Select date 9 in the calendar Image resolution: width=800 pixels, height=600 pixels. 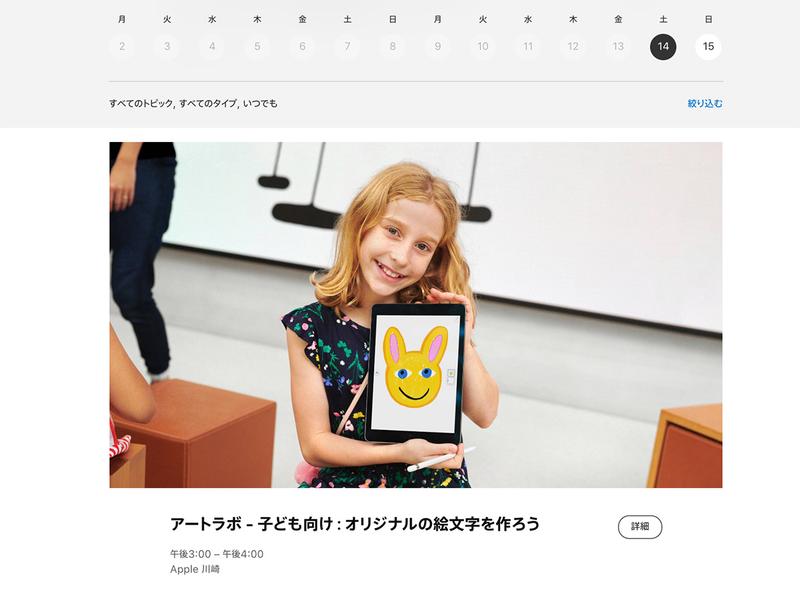438,46
